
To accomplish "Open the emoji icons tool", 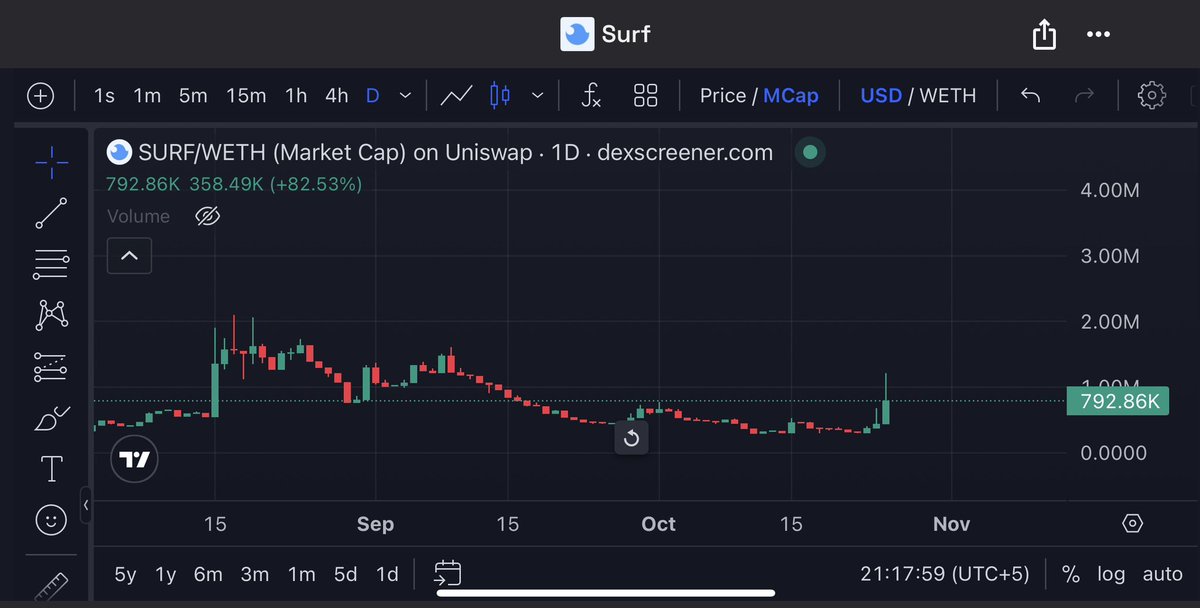I will pos(51,519).
